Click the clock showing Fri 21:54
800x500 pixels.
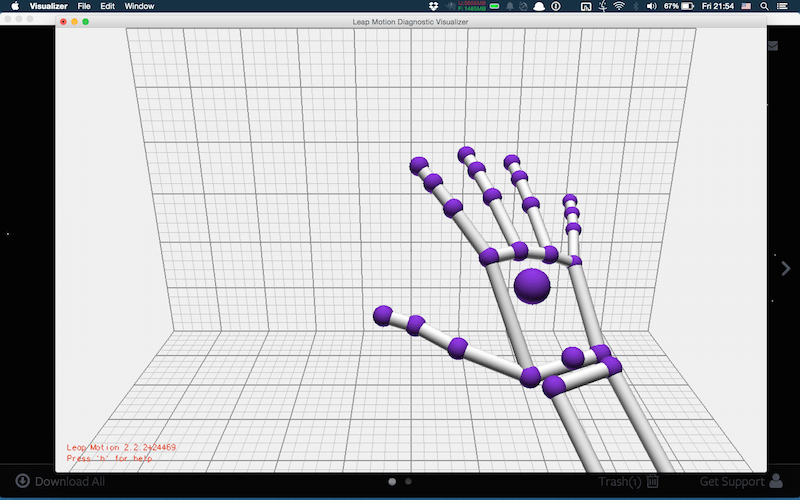click(x=717, y=6)
